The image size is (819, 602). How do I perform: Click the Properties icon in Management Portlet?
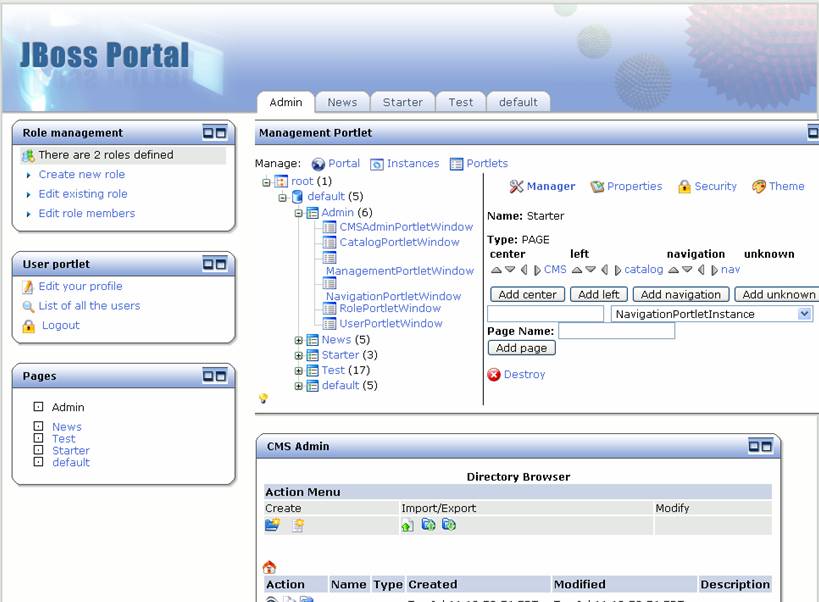597,186
